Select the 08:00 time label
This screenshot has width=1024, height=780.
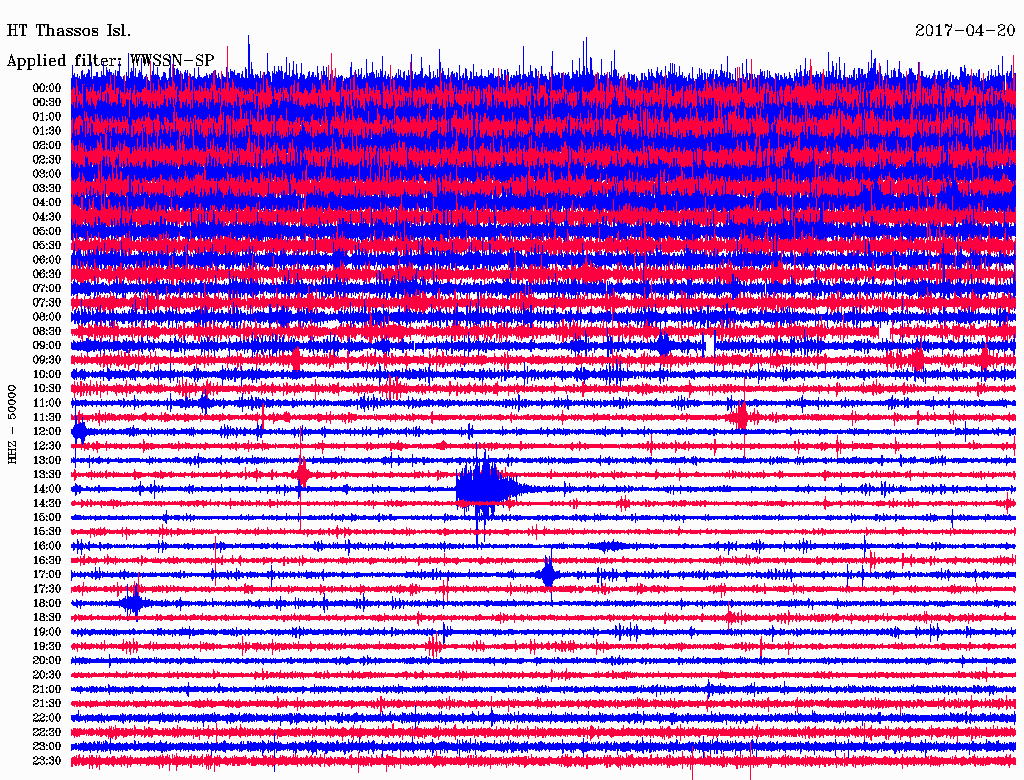(46, 317)
